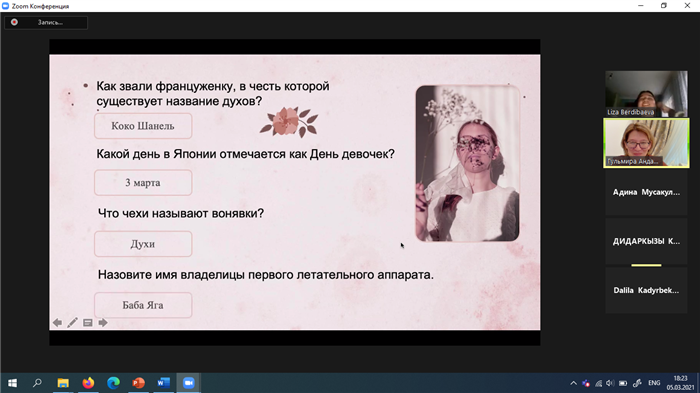Open Word from the taskbar
Viewport: 700px width, 393px height.
tap(163, 383)
